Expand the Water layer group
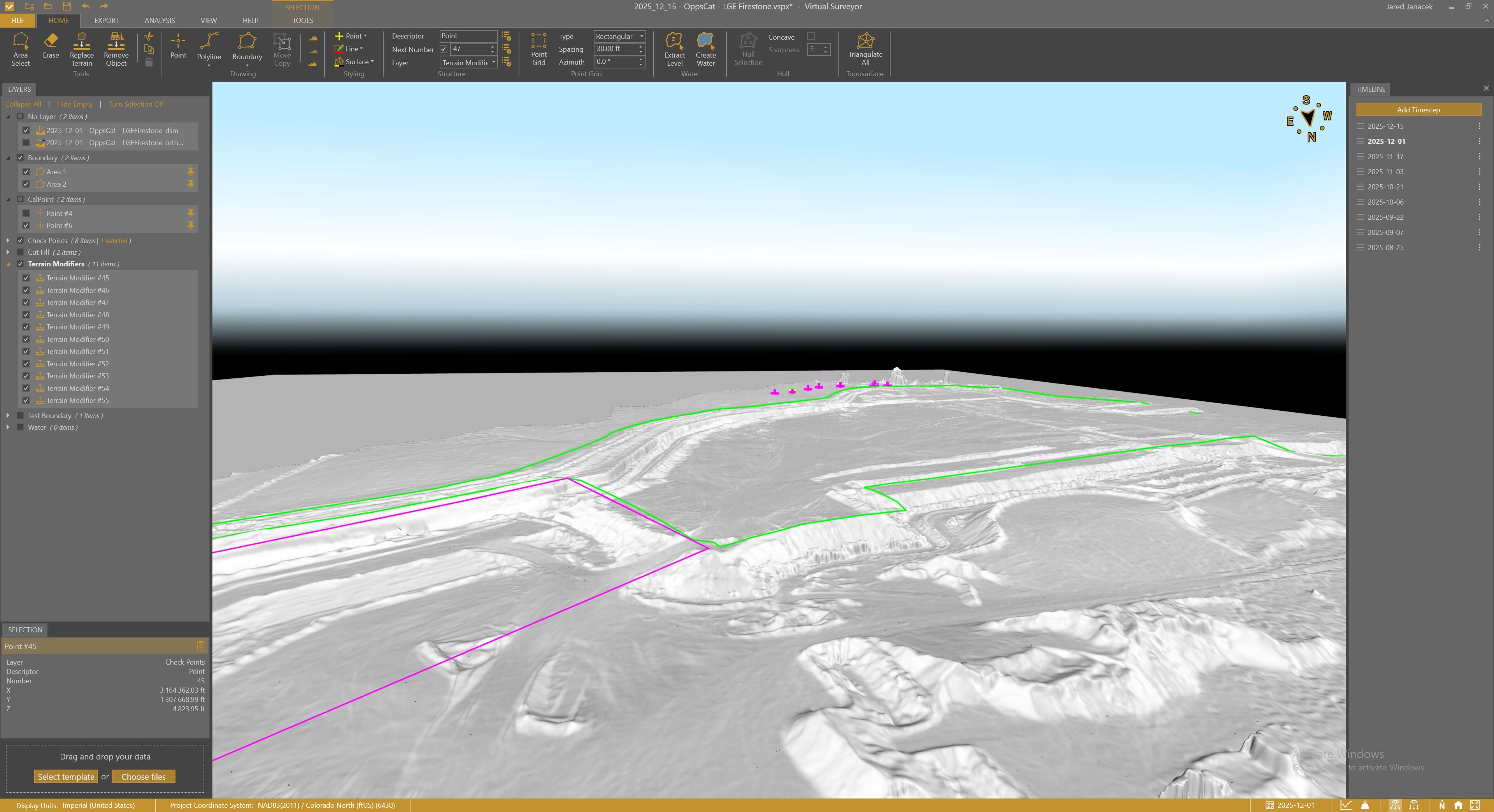1494x812 pixels. click(x=7, y=427)
